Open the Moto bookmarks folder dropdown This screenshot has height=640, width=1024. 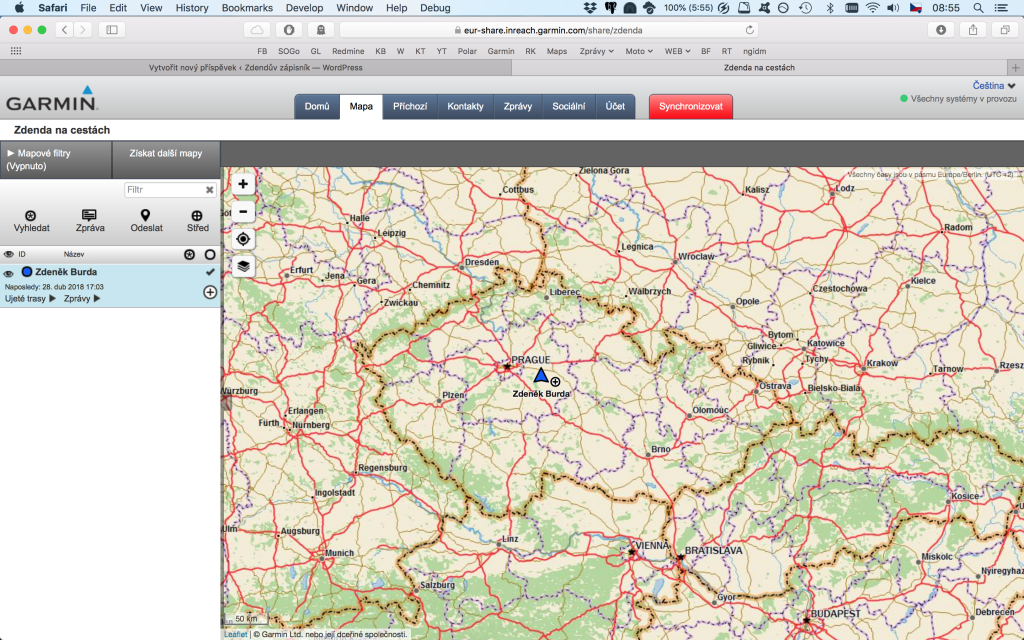click(x=639, y=51)
